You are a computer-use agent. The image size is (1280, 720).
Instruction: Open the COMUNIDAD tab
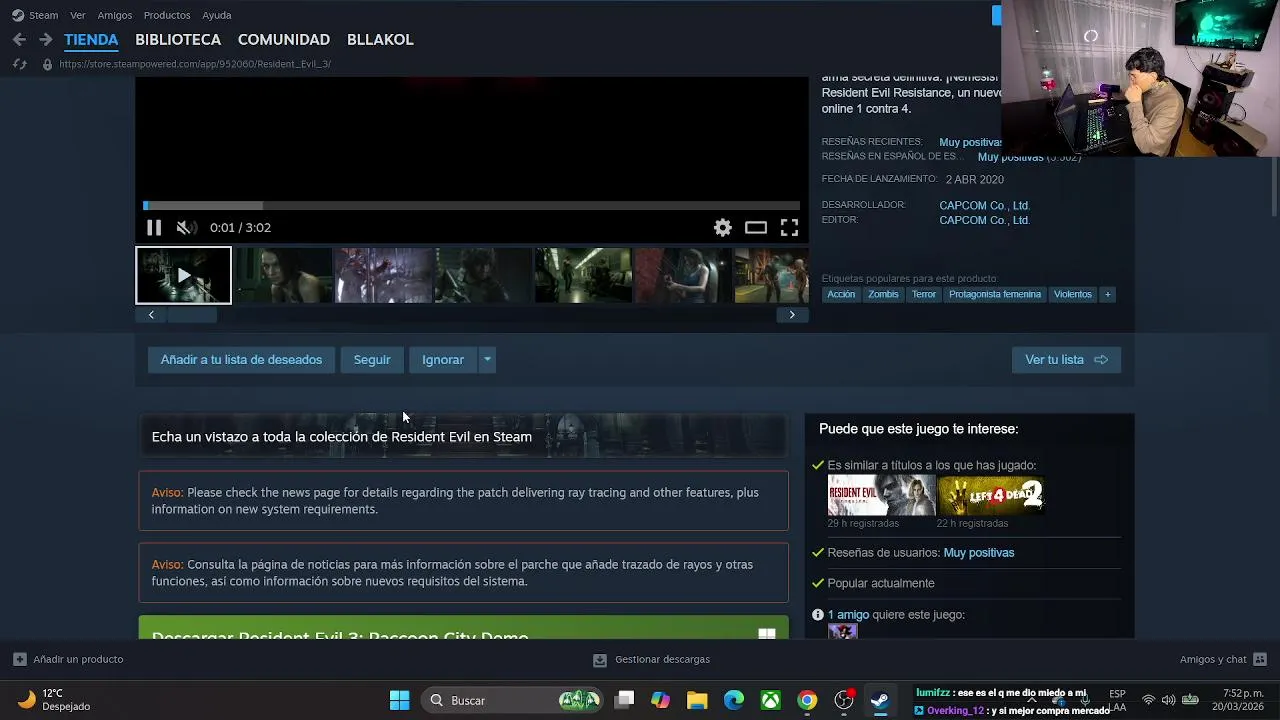[x=284, y=39]
